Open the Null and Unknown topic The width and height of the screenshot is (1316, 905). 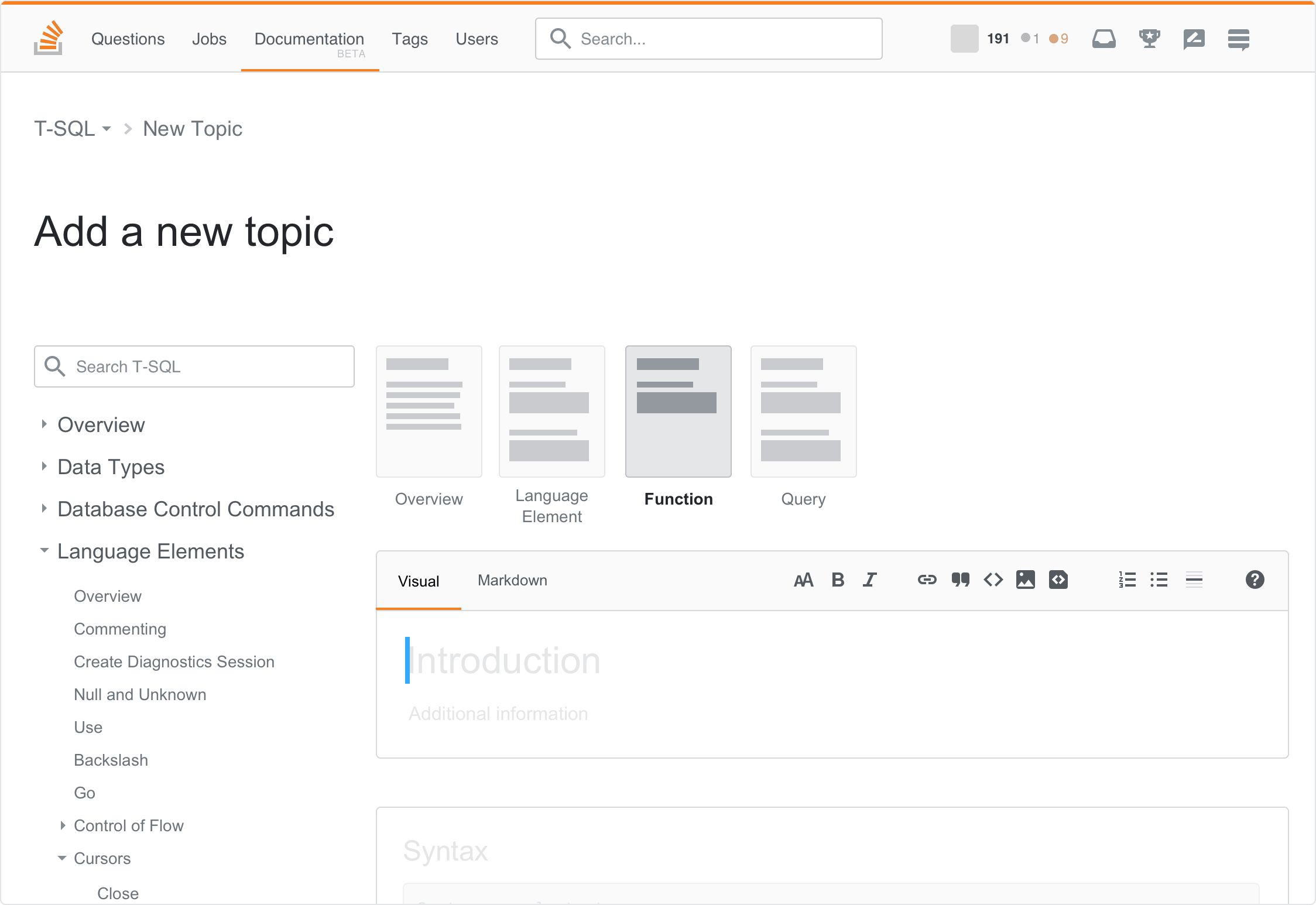[x=140, y=694]
